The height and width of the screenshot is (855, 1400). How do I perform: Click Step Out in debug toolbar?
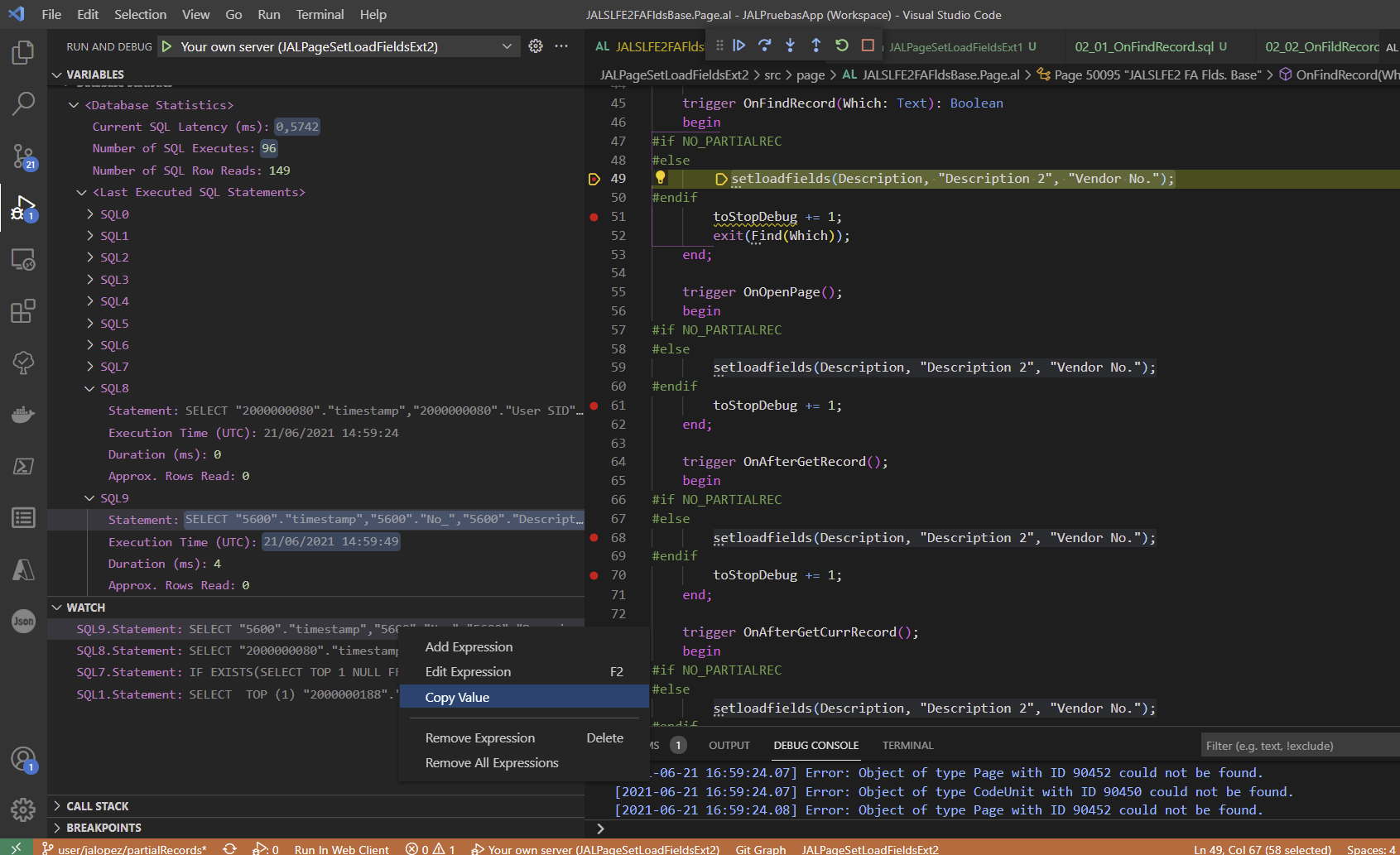(816, 46)
